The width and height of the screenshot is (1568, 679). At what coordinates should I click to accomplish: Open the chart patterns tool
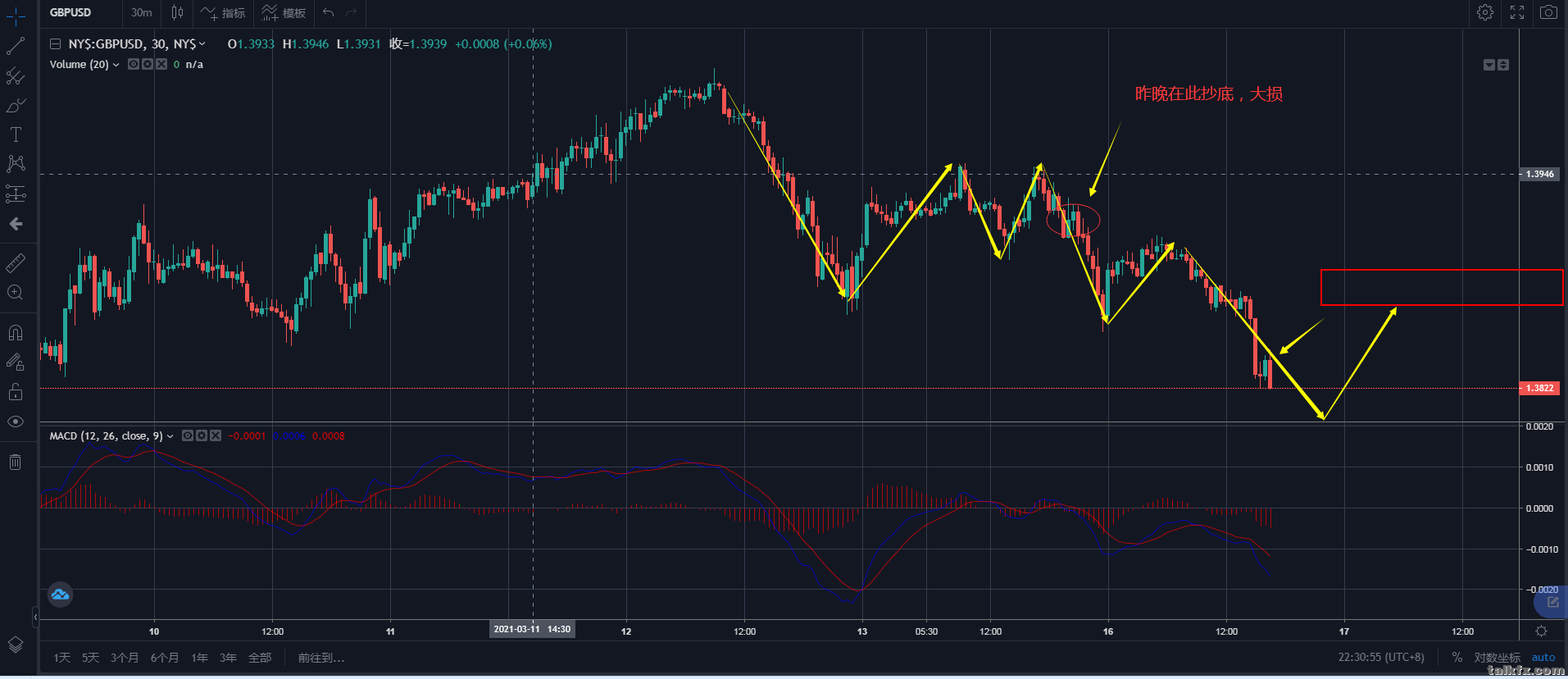coord(16,164)
